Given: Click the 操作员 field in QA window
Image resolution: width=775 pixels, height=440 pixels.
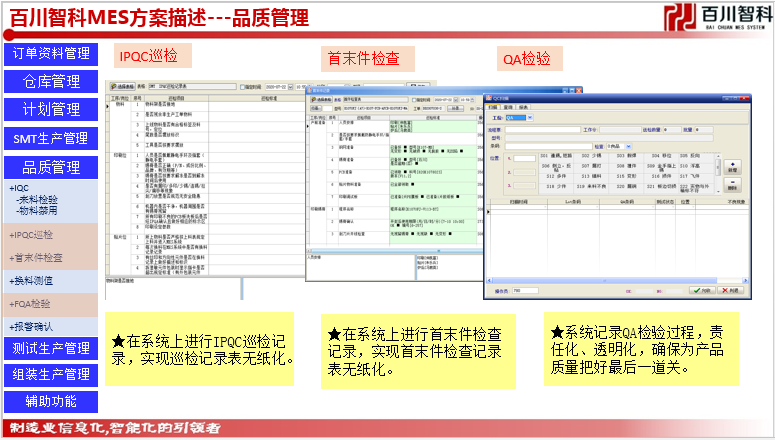Looking at the screenshot, I should pos(525,291).
